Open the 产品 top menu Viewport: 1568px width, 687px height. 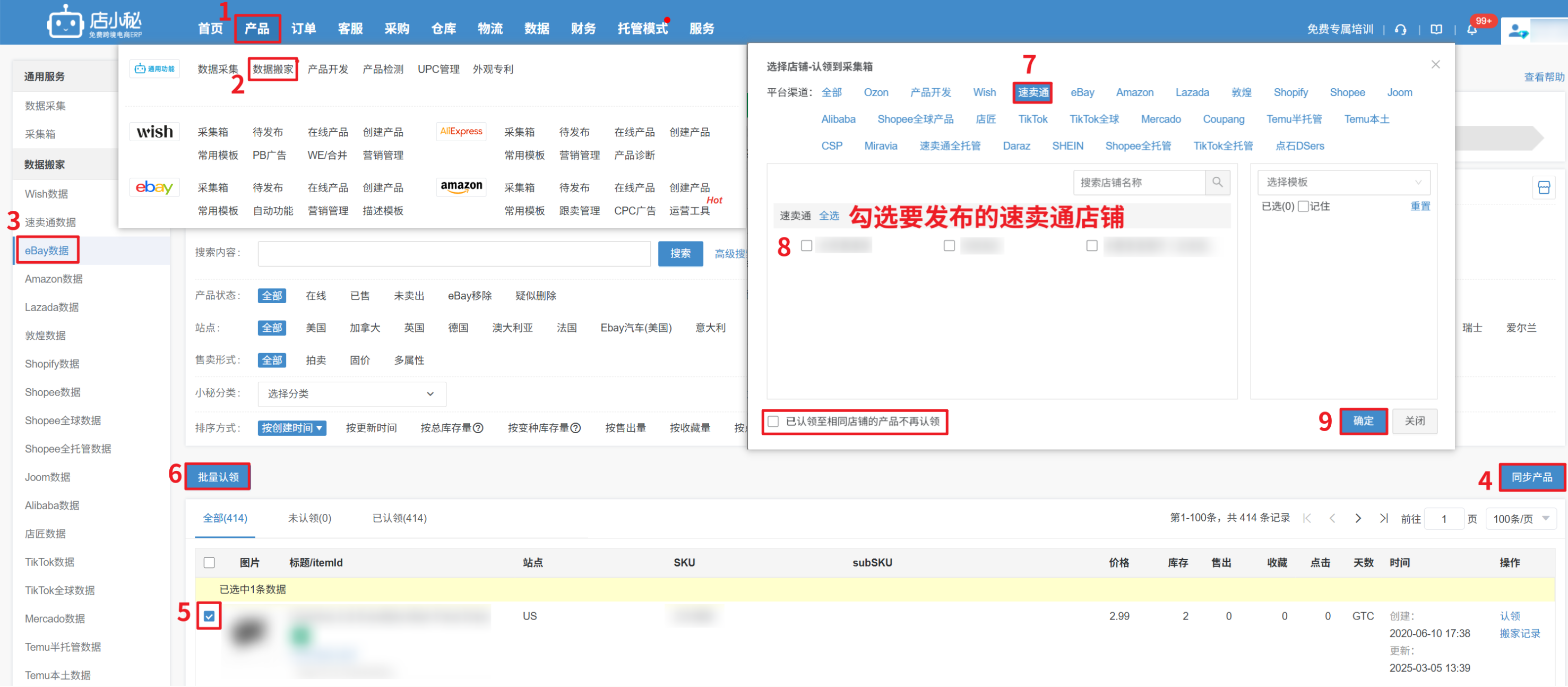[x=257, y=29]
